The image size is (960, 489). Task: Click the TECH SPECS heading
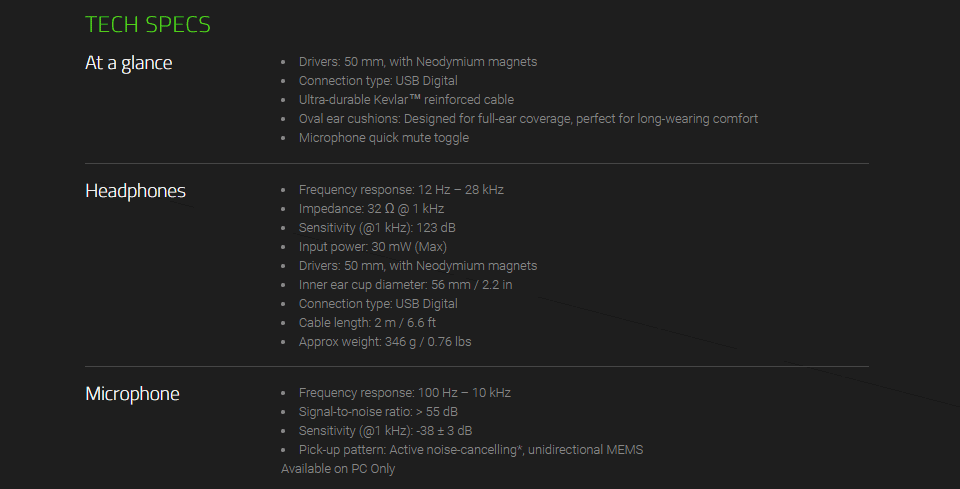click(x=148, y=24)
